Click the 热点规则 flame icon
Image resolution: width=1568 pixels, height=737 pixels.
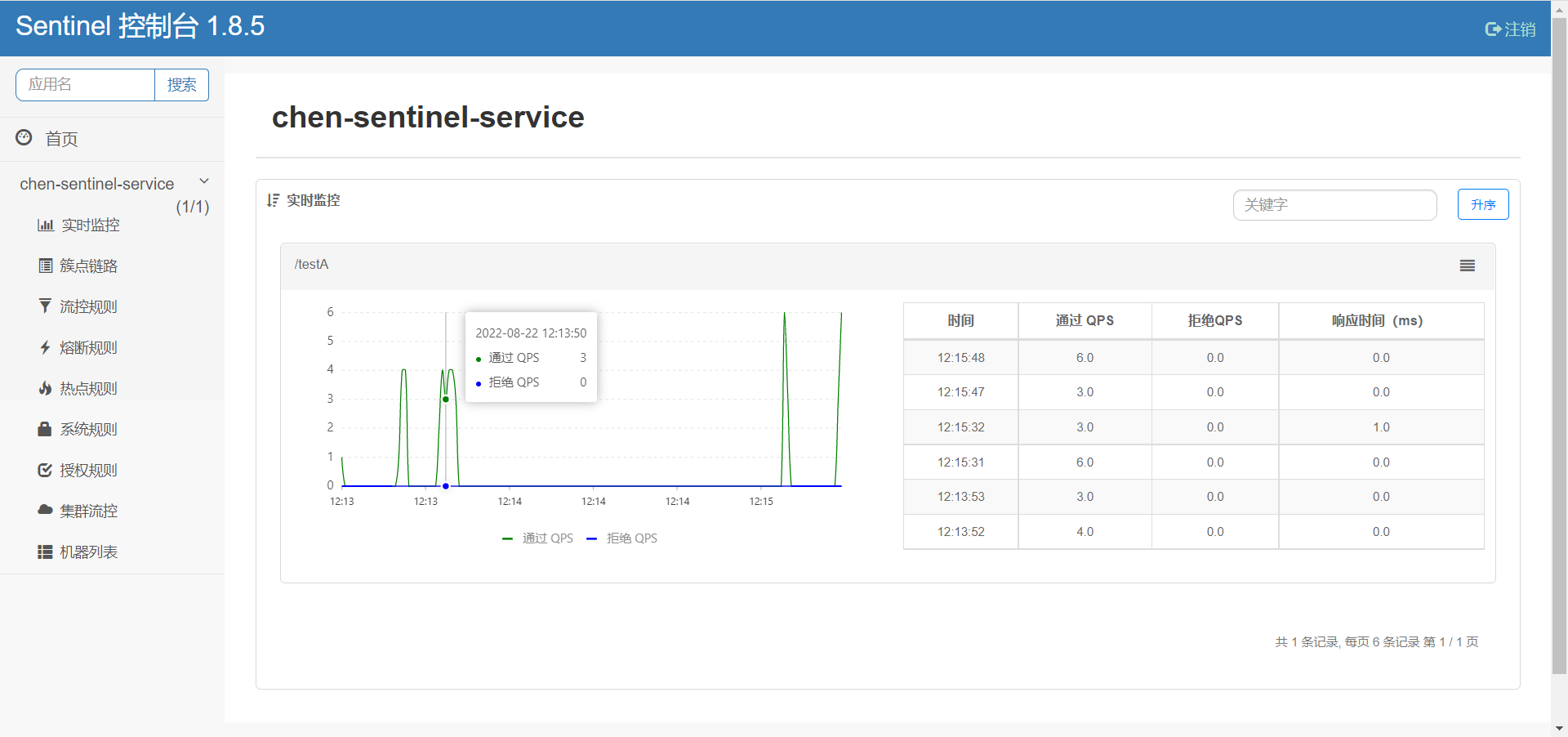pyautogui.click(x=45, y=388)
